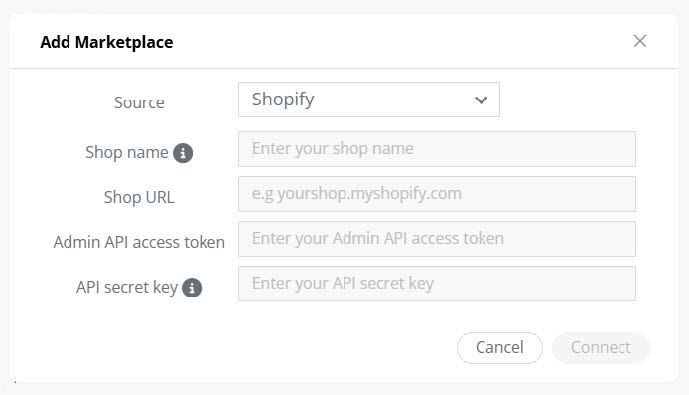Click the empty header area beside the title
Image resolution: width=689 pixels, height=395 pixels.
395,41
